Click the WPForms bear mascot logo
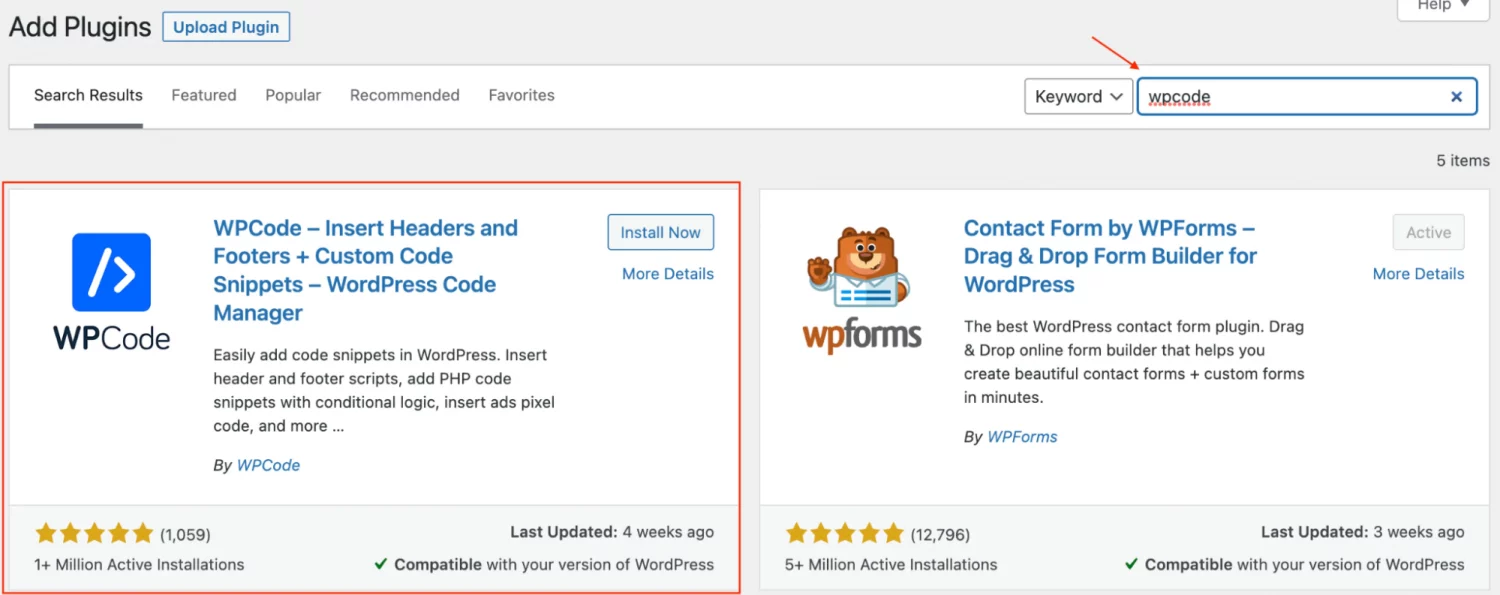This screenshot has height=595, width=1500. (861, 291)
